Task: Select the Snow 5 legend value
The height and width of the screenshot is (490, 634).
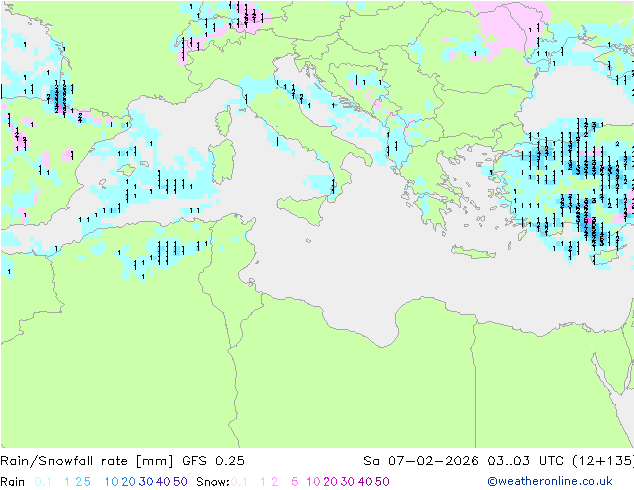Action: tap(294, 482)
